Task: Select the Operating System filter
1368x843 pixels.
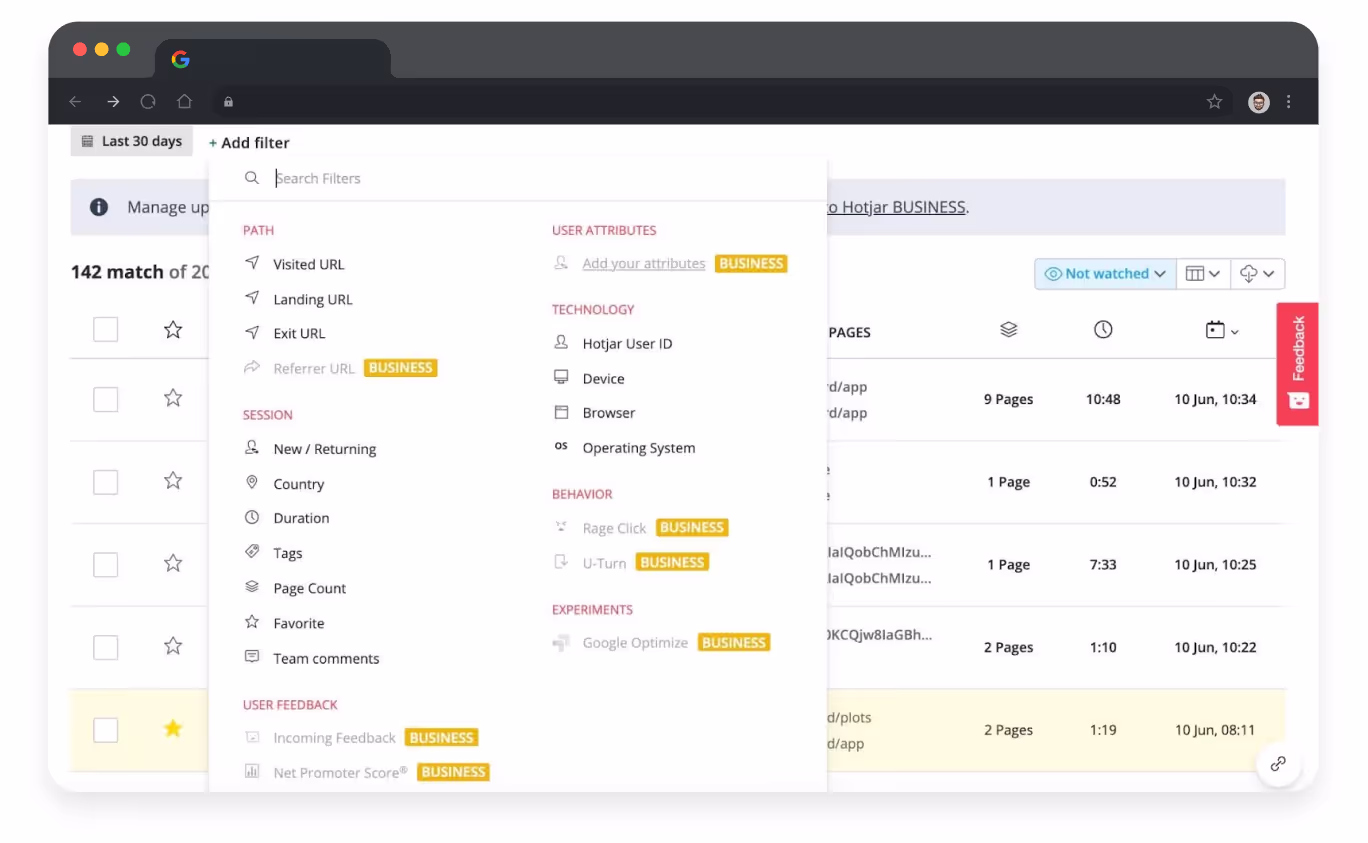Action: click(x=638, y=447)
